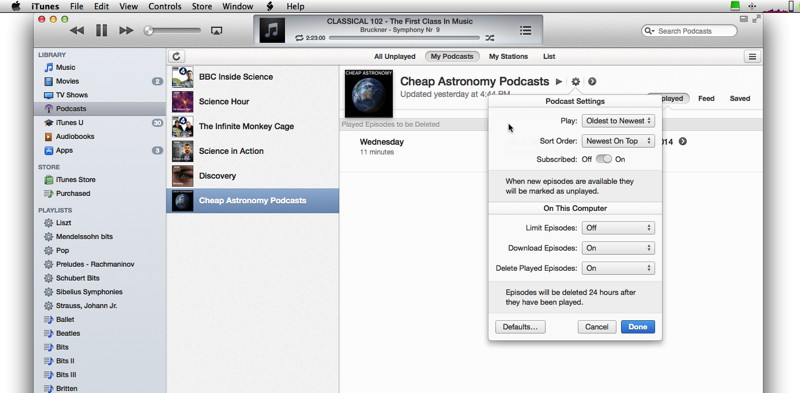This screenshot has height=393, width=800.
Task: Select the My Podcasts tab
Action: click(x=452, y=57)
